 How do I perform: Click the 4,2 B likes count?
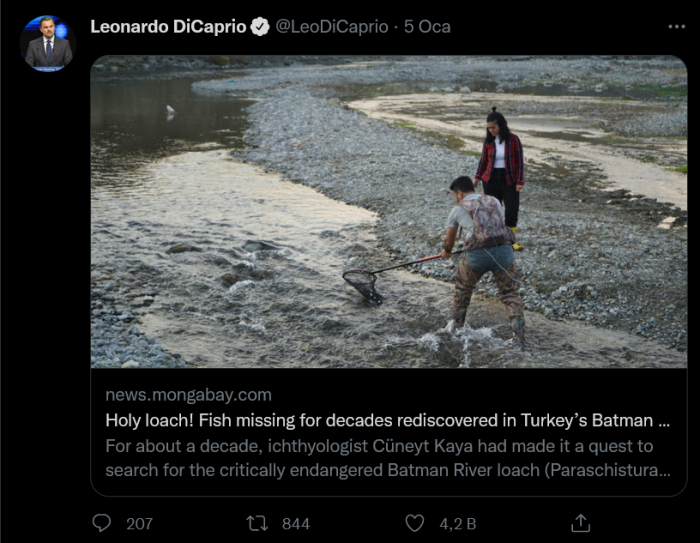(x=455, y=523)
